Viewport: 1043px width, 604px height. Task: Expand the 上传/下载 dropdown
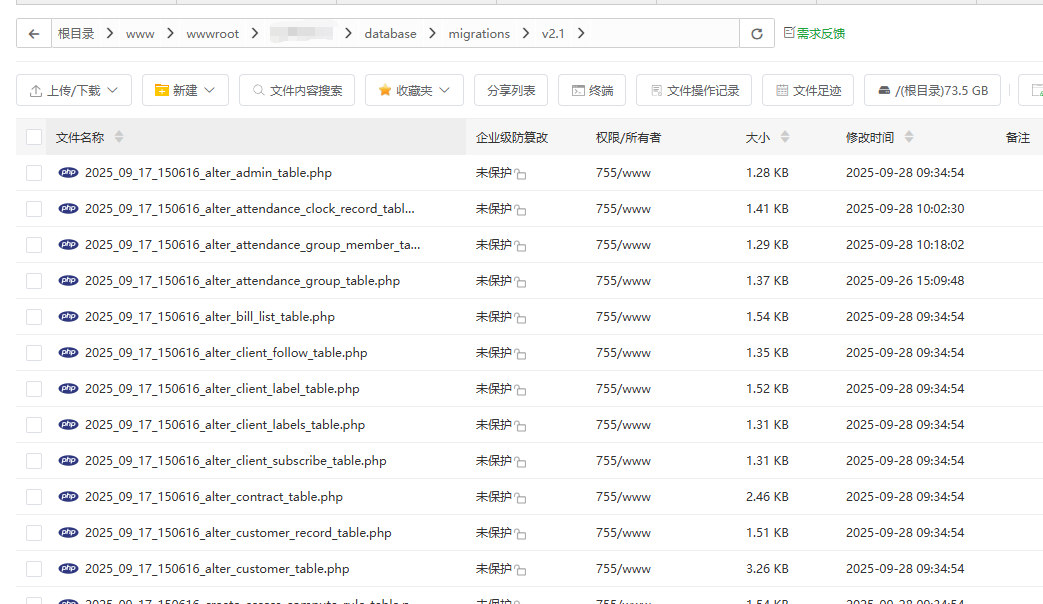click(x=74, y=90)
